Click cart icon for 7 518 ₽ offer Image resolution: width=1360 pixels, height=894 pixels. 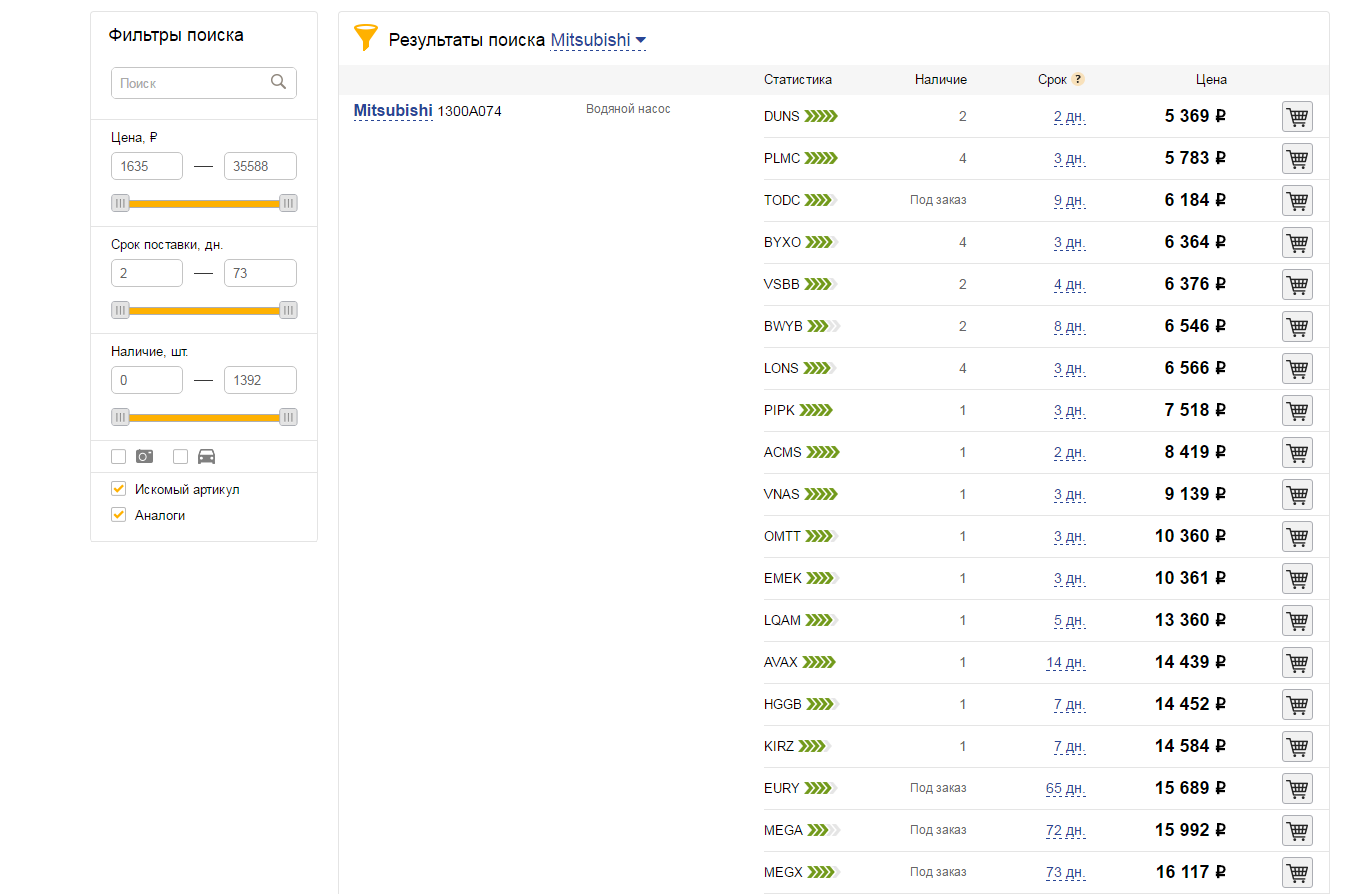click(1297, 411)
